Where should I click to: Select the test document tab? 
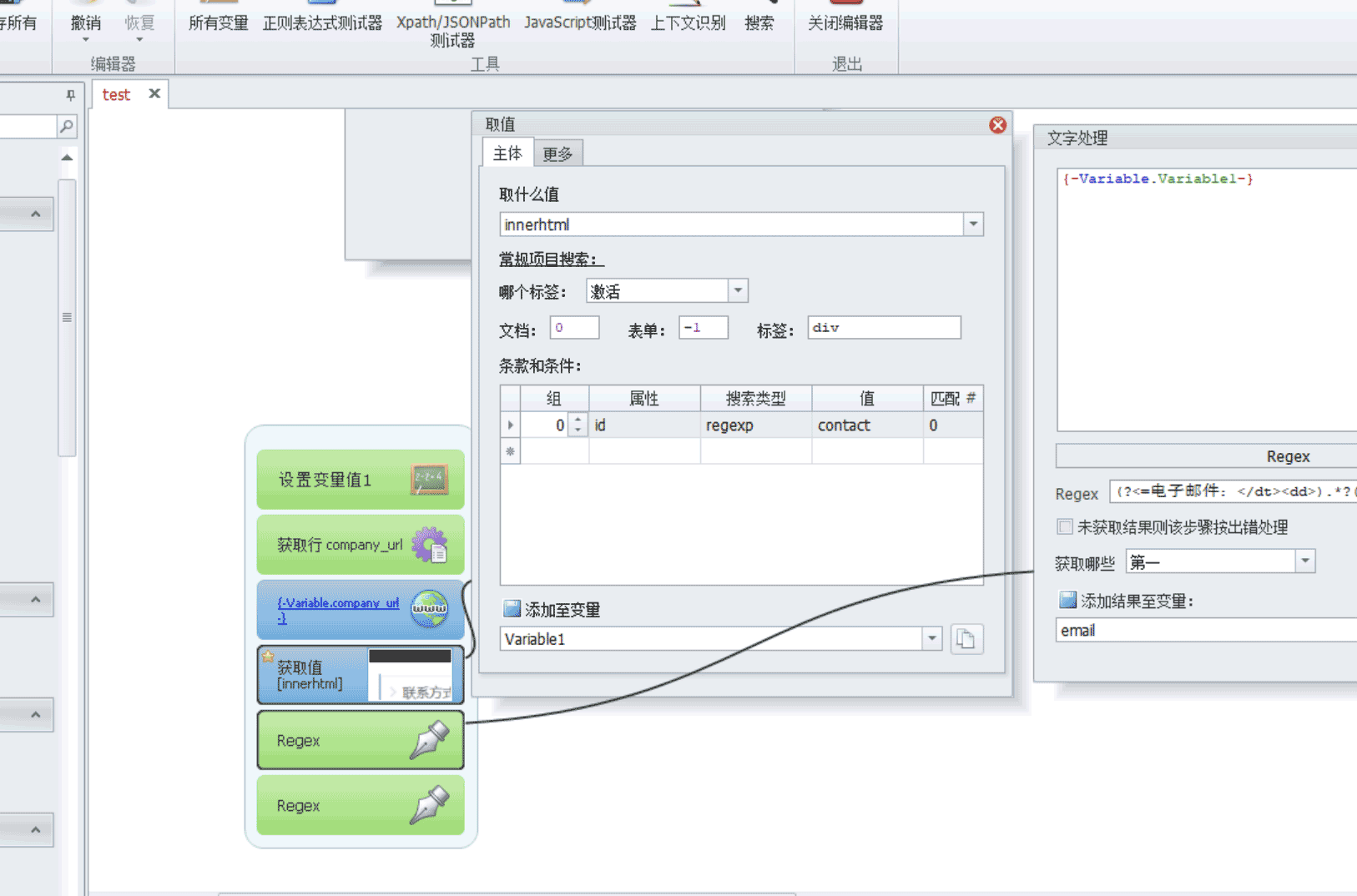click(x=116, y=94)
